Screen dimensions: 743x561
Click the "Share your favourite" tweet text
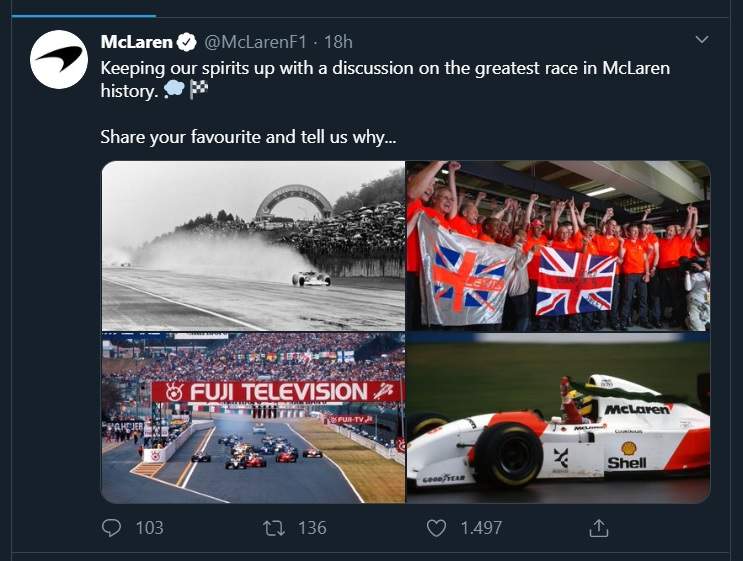click(247, 137)
